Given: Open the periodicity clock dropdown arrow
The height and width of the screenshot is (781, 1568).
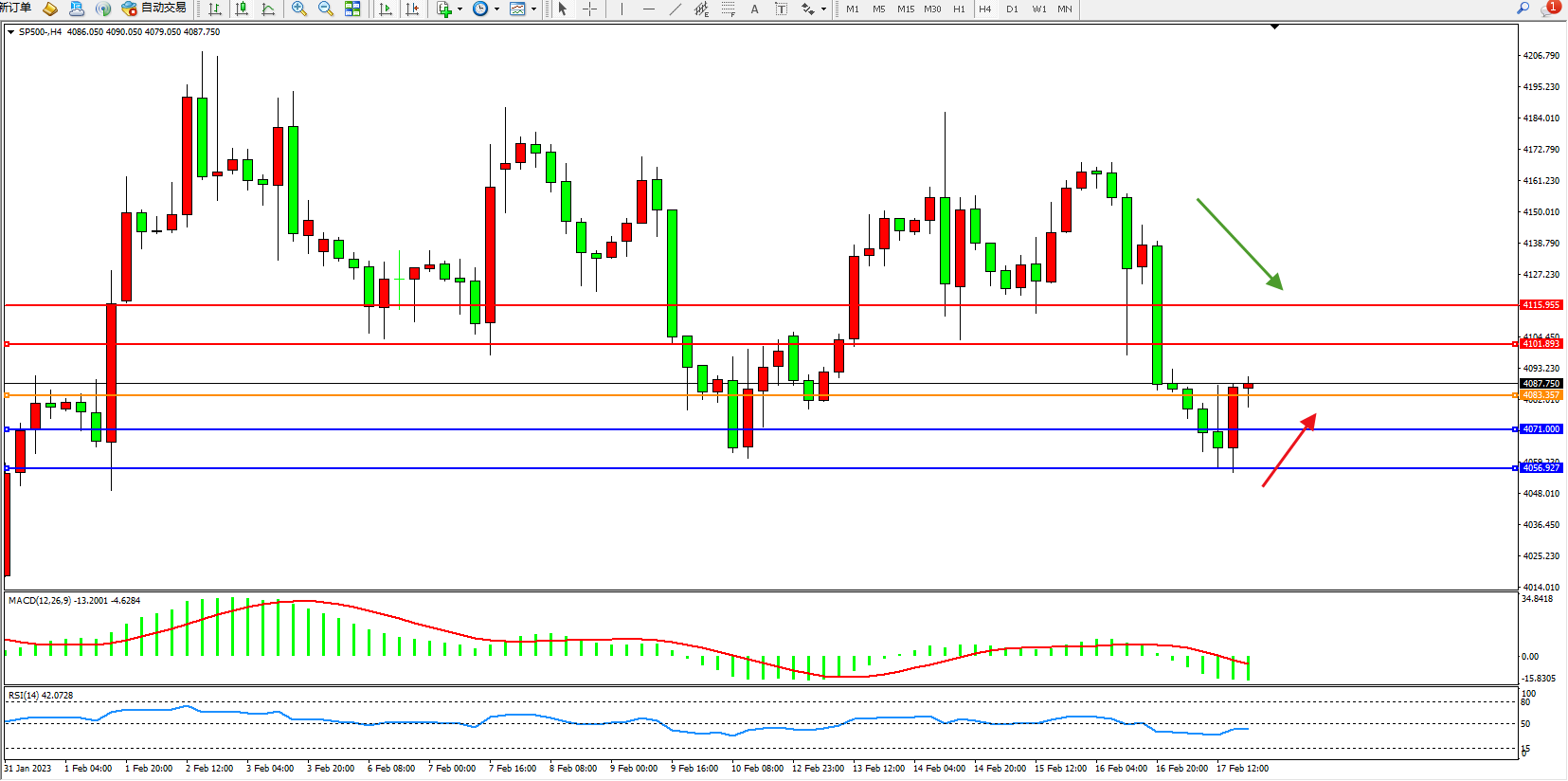Looking at the screenshot, I should click(496, 9).
